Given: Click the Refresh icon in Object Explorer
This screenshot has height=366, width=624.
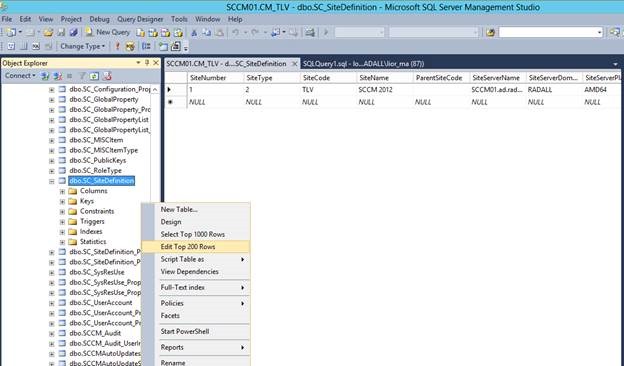Looking at the screenshot, I should [94, 76].
